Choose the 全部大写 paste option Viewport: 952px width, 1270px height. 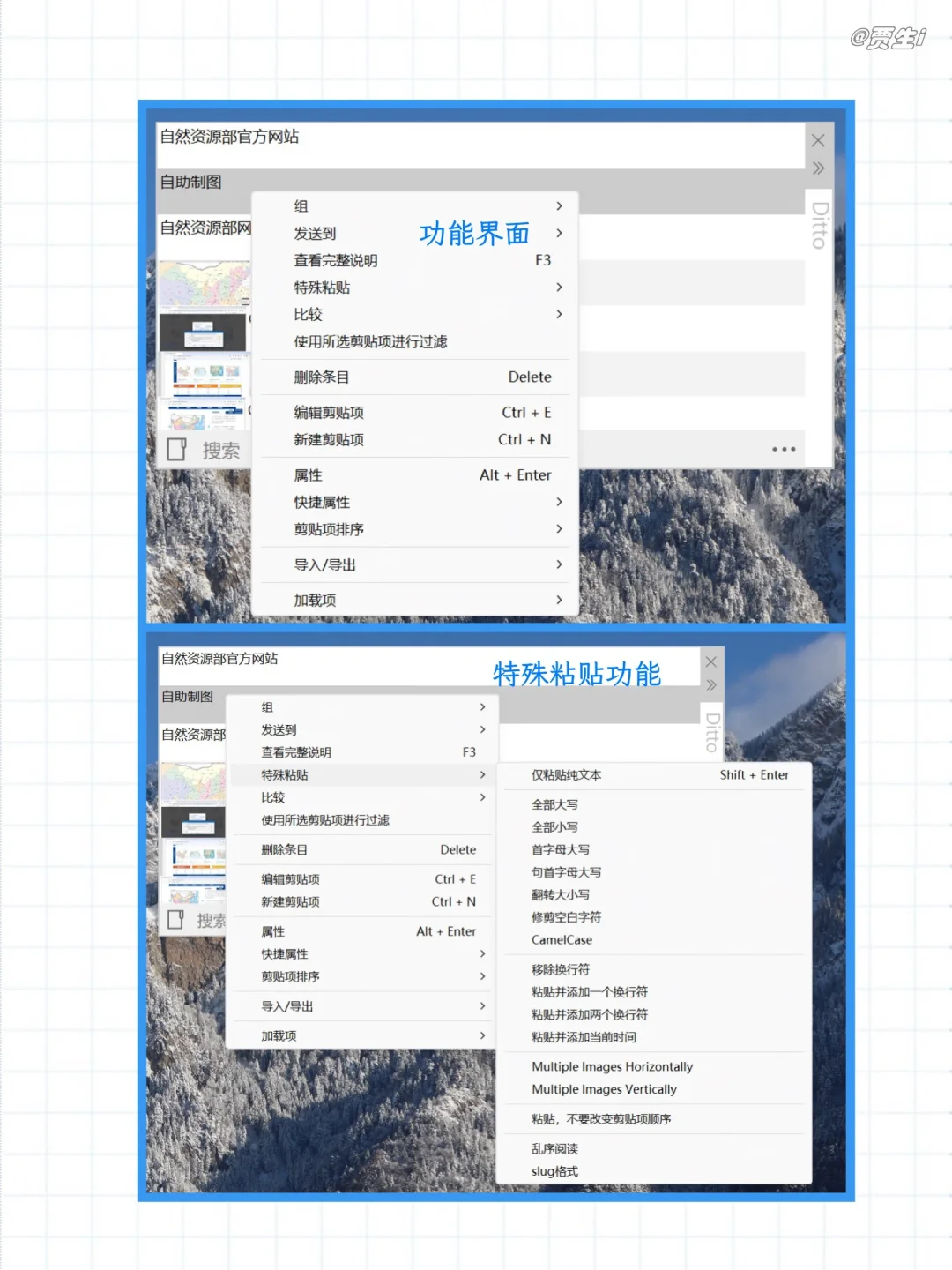point(553,803)
